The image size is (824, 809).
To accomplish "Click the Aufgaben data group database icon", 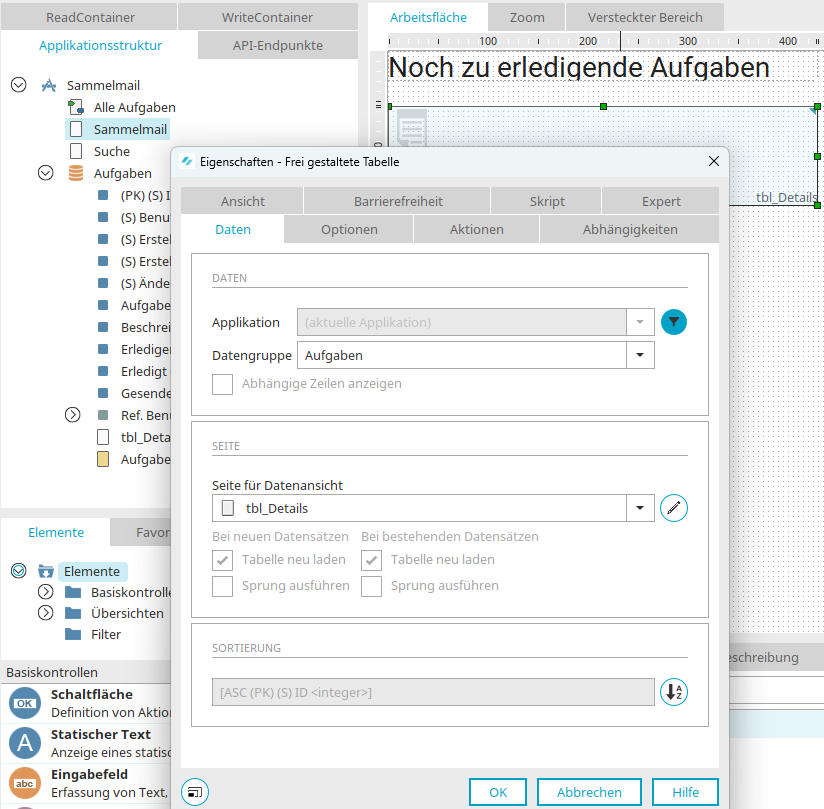I will tap(76, 173).
